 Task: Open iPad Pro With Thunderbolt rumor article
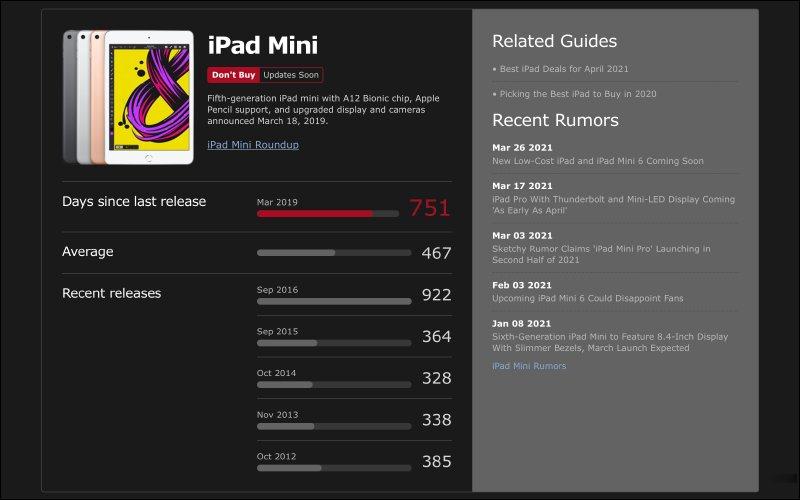tap(613, 205)
